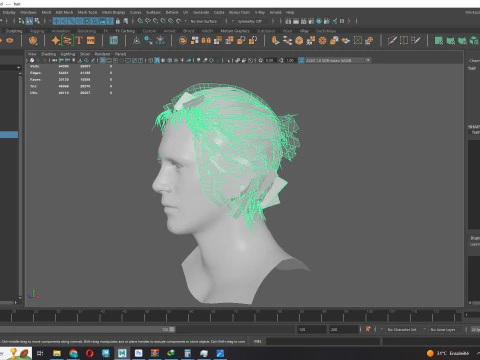Toggle the select-by-hierarchy mode icon
480x360 pixels.
tap(21, 21)
